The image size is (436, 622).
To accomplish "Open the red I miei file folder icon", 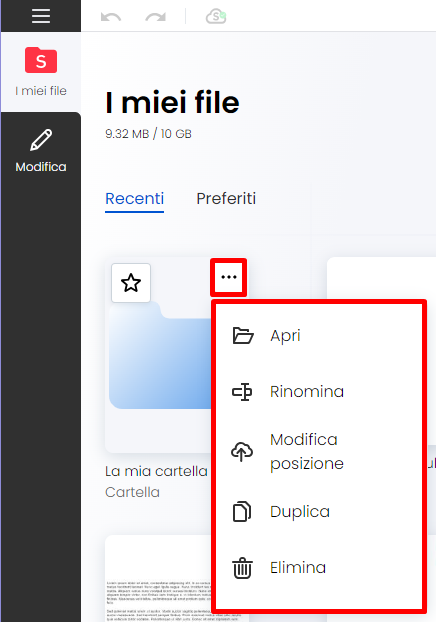I will point(41,60).
